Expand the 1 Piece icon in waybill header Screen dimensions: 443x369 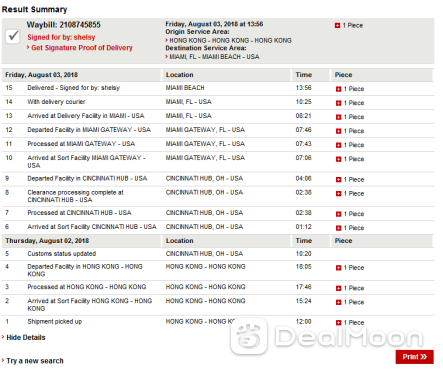pos(337,25)
